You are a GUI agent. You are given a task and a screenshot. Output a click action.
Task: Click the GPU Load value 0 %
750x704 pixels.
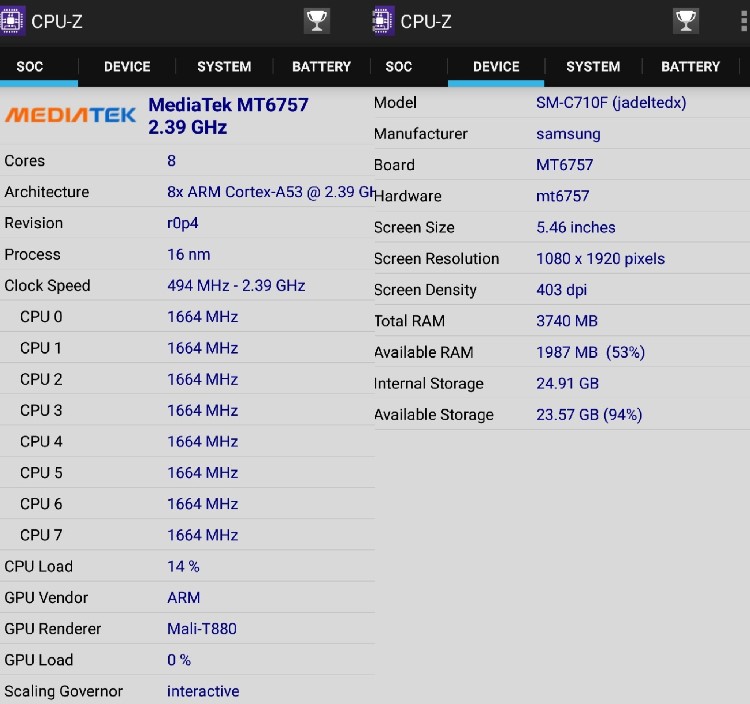pyautogui.click(x=179, y=660)
